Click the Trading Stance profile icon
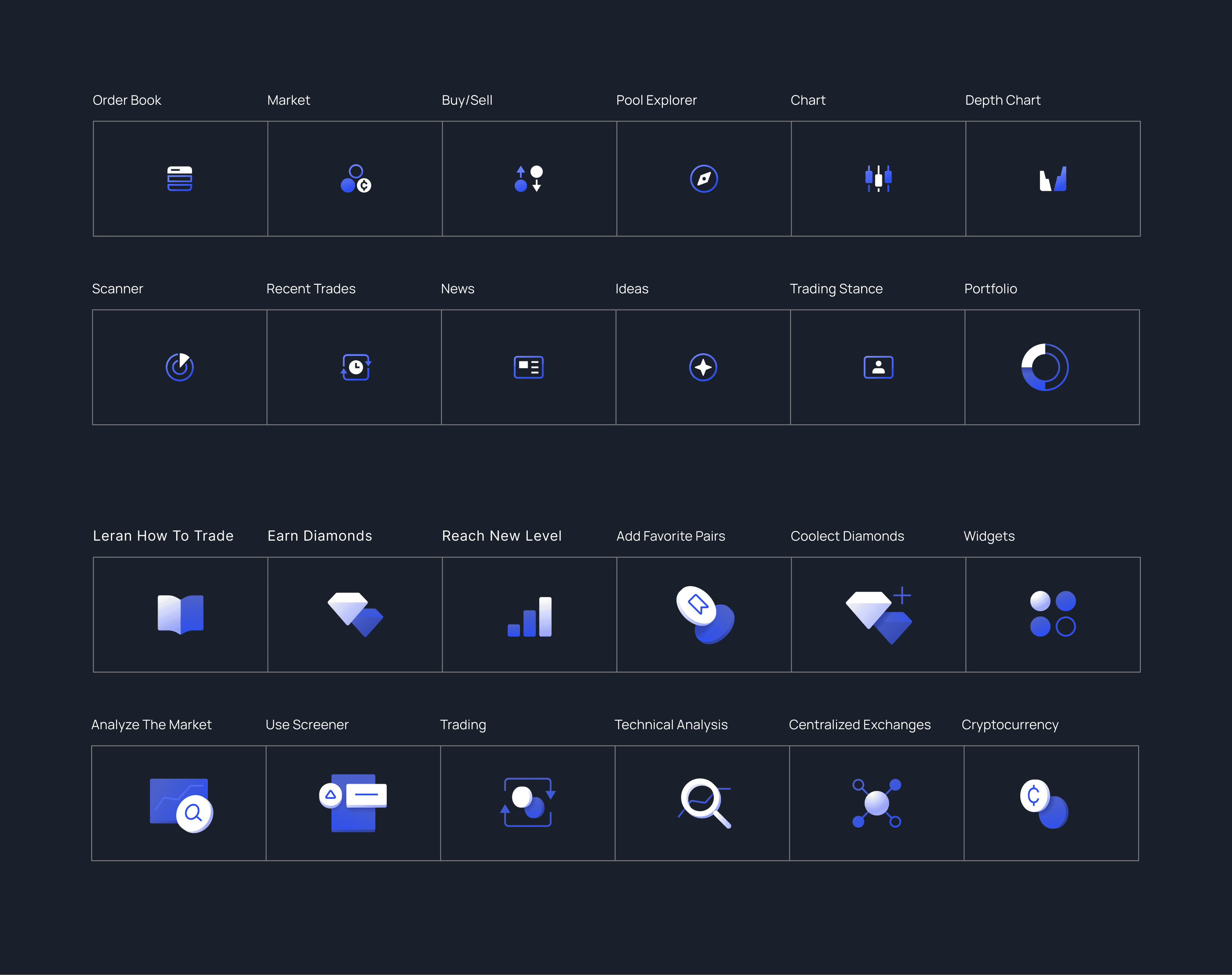Screen dimensions: 1232x975 (x=878, y=367)
